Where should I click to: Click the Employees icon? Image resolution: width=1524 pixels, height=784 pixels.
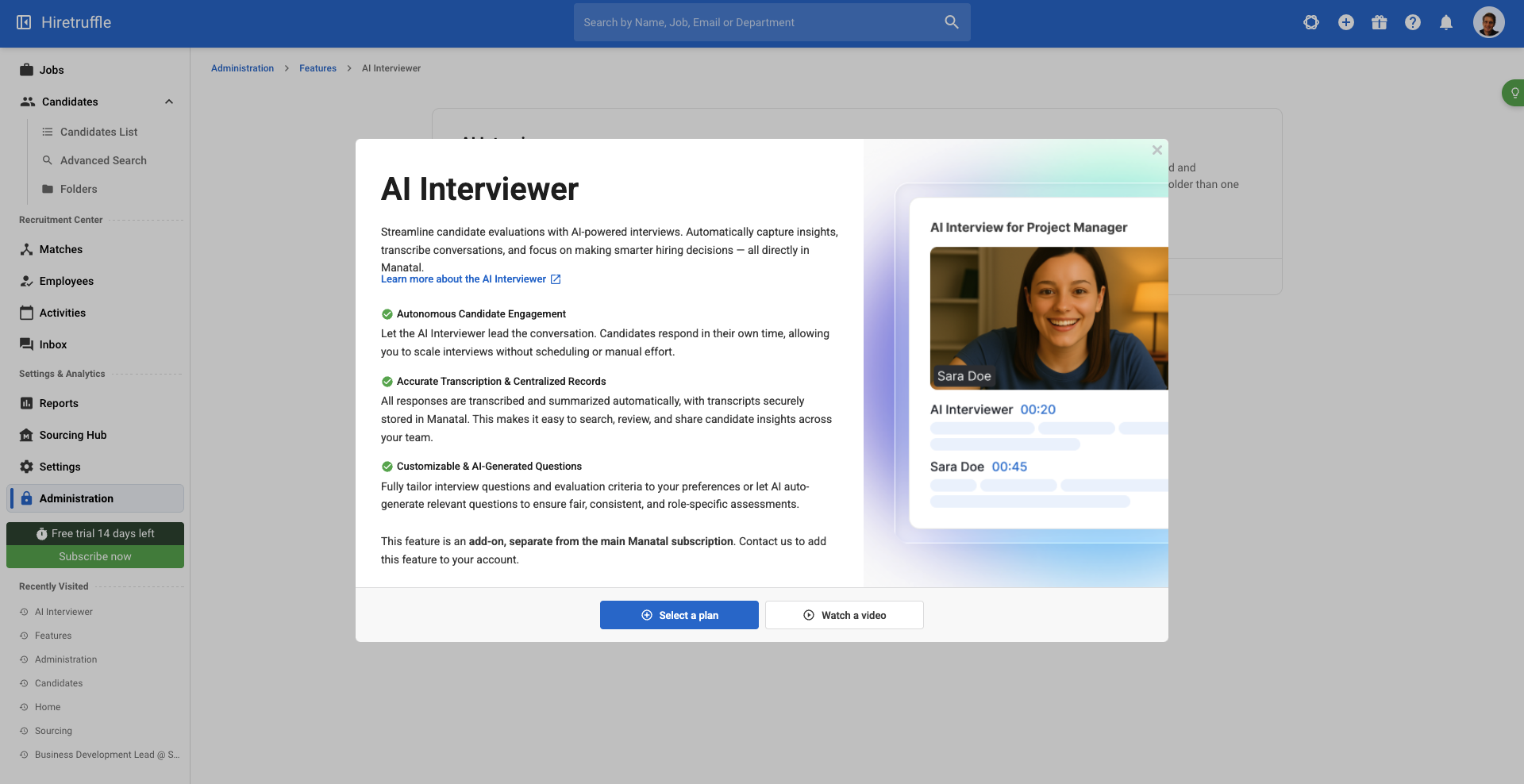click(26, 281)
